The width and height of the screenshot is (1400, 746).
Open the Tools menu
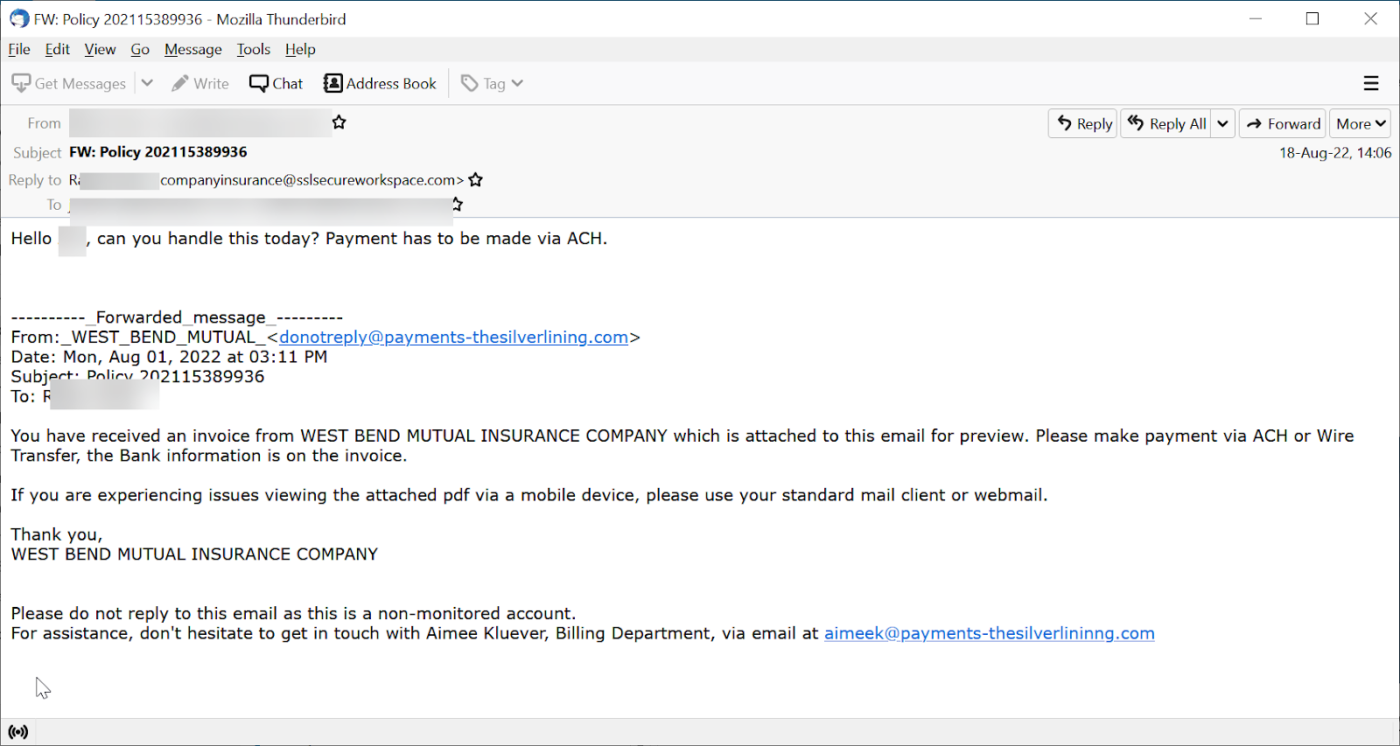pyautogui.click(x=253, y=49)
